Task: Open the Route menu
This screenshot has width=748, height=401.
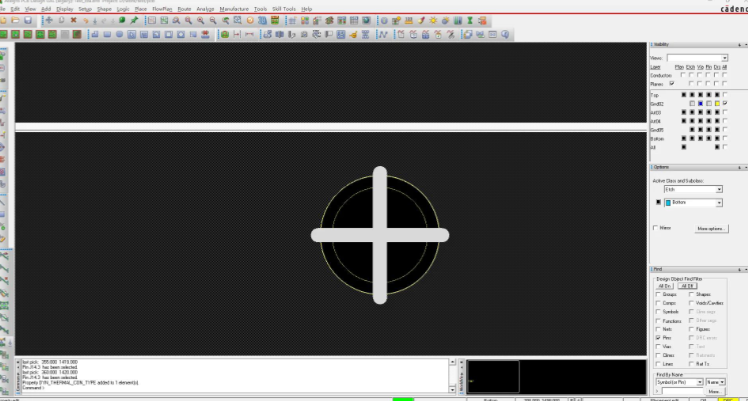Action: click(184, 8)
